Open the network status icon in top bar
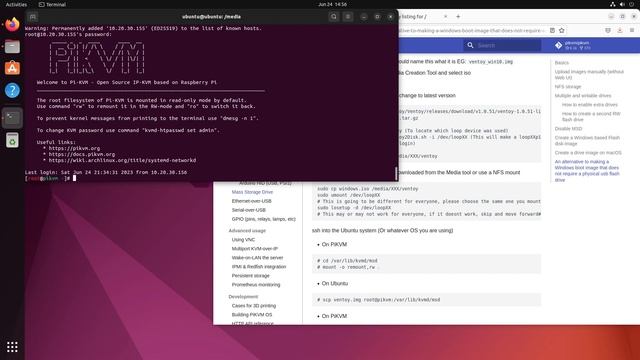640x360 pixels. (612, 4)
